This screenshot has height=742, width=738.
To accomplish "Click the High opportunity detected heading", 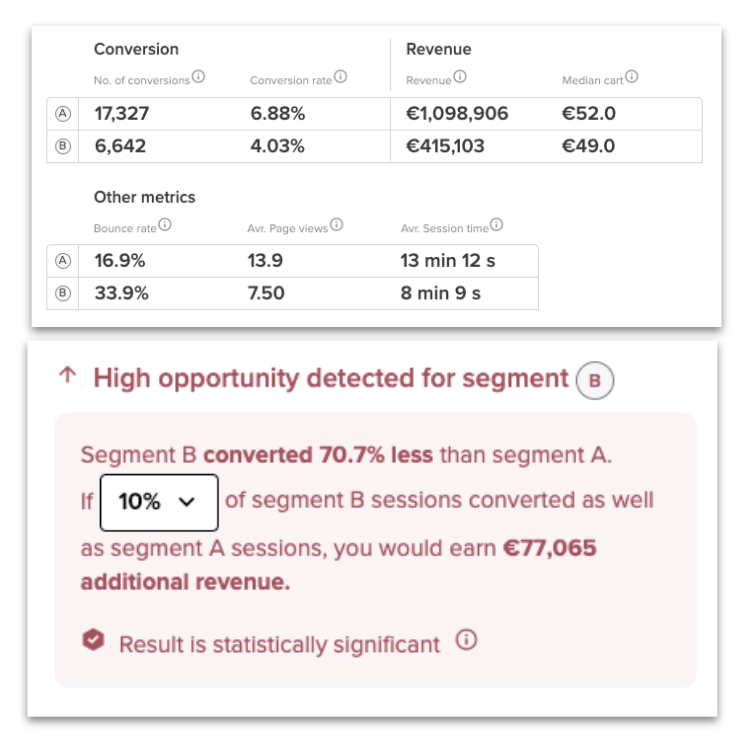I will pos(331,379).
